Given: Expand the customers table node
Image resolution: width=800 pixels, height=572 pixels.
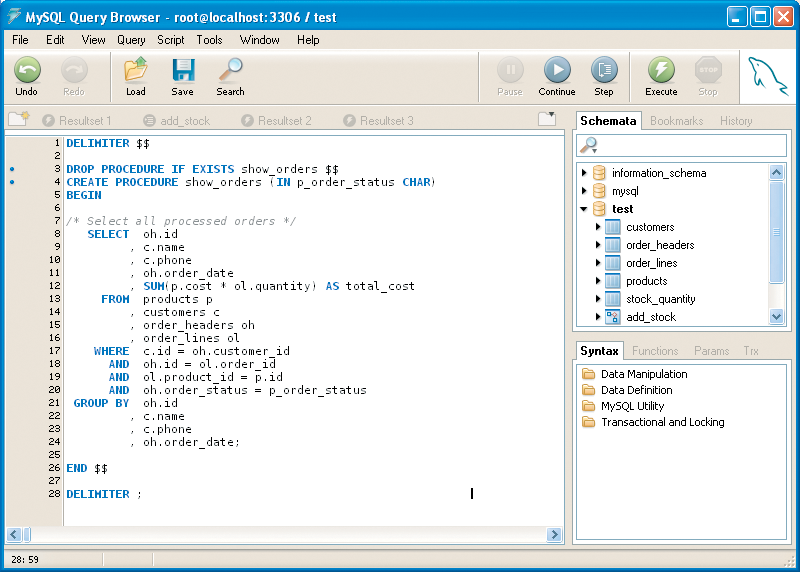Looking at the screenshot, I should (x=598, y=227).
